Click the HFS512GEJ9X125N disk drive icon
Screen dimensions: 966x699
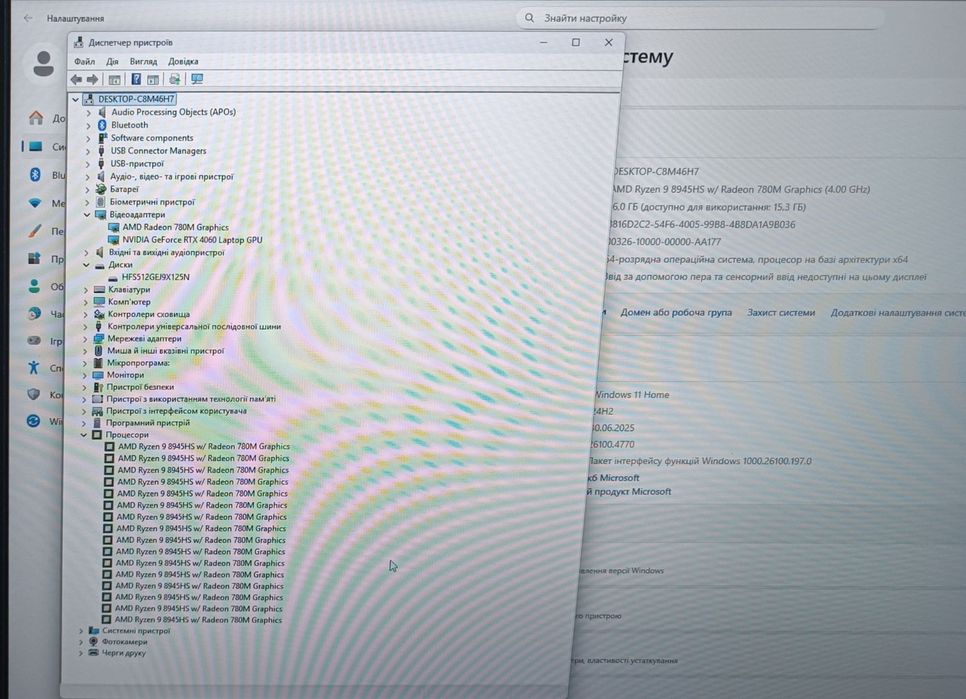click(112, 277)
